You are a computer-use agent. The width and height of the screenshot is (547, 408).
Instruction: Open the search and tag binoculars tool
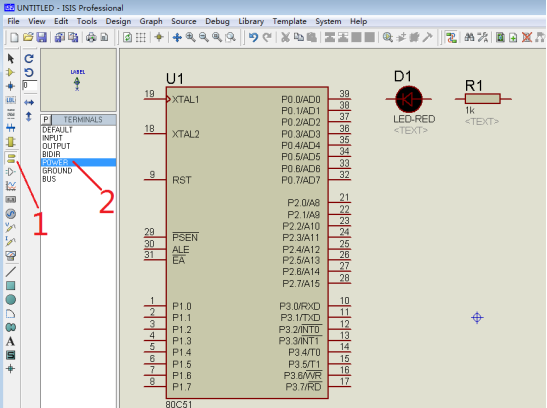pyautogui.click(x=469, y=37)
